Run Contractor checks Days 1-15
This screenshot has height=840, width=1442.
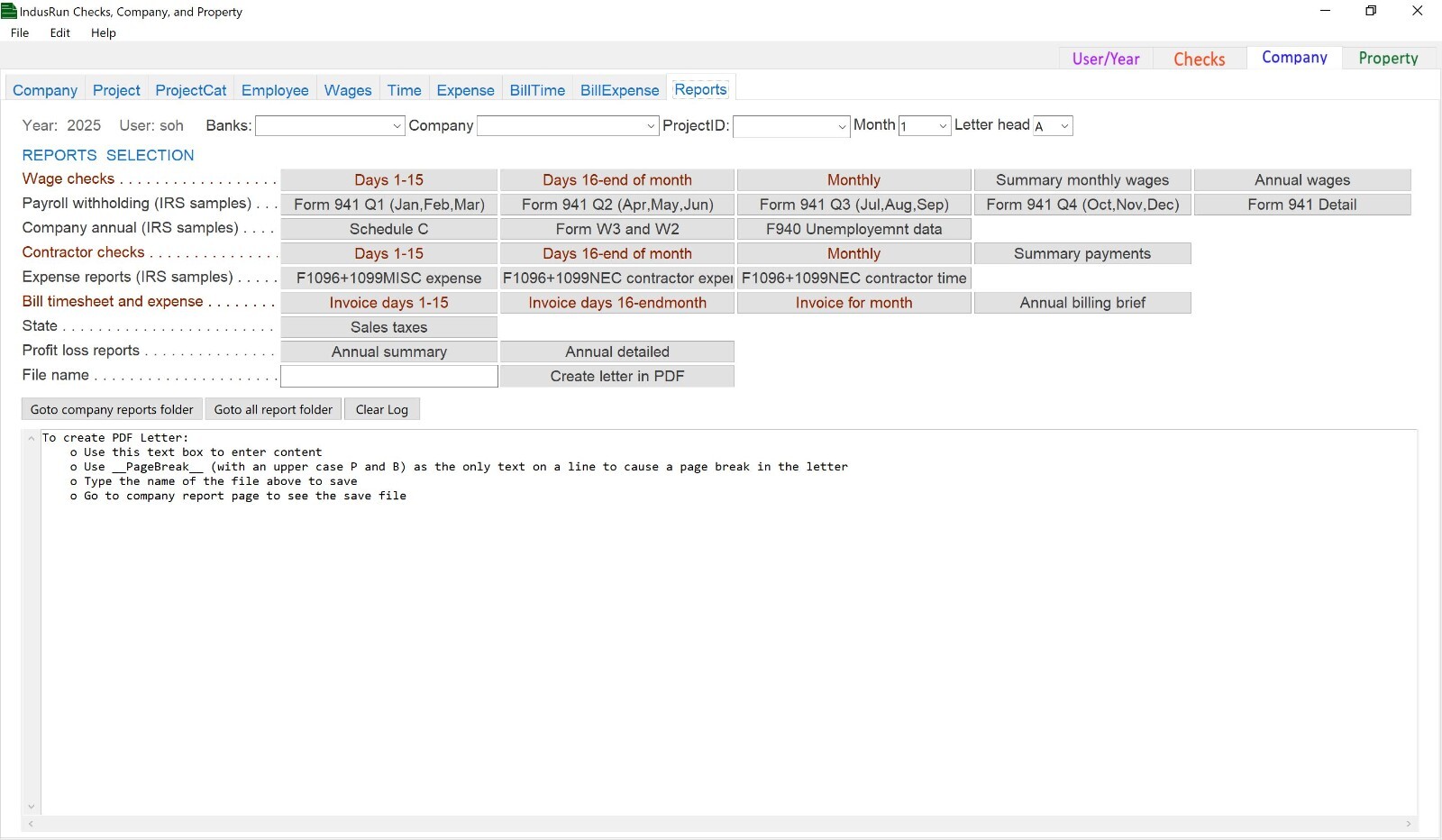click(x=389, y=254)
